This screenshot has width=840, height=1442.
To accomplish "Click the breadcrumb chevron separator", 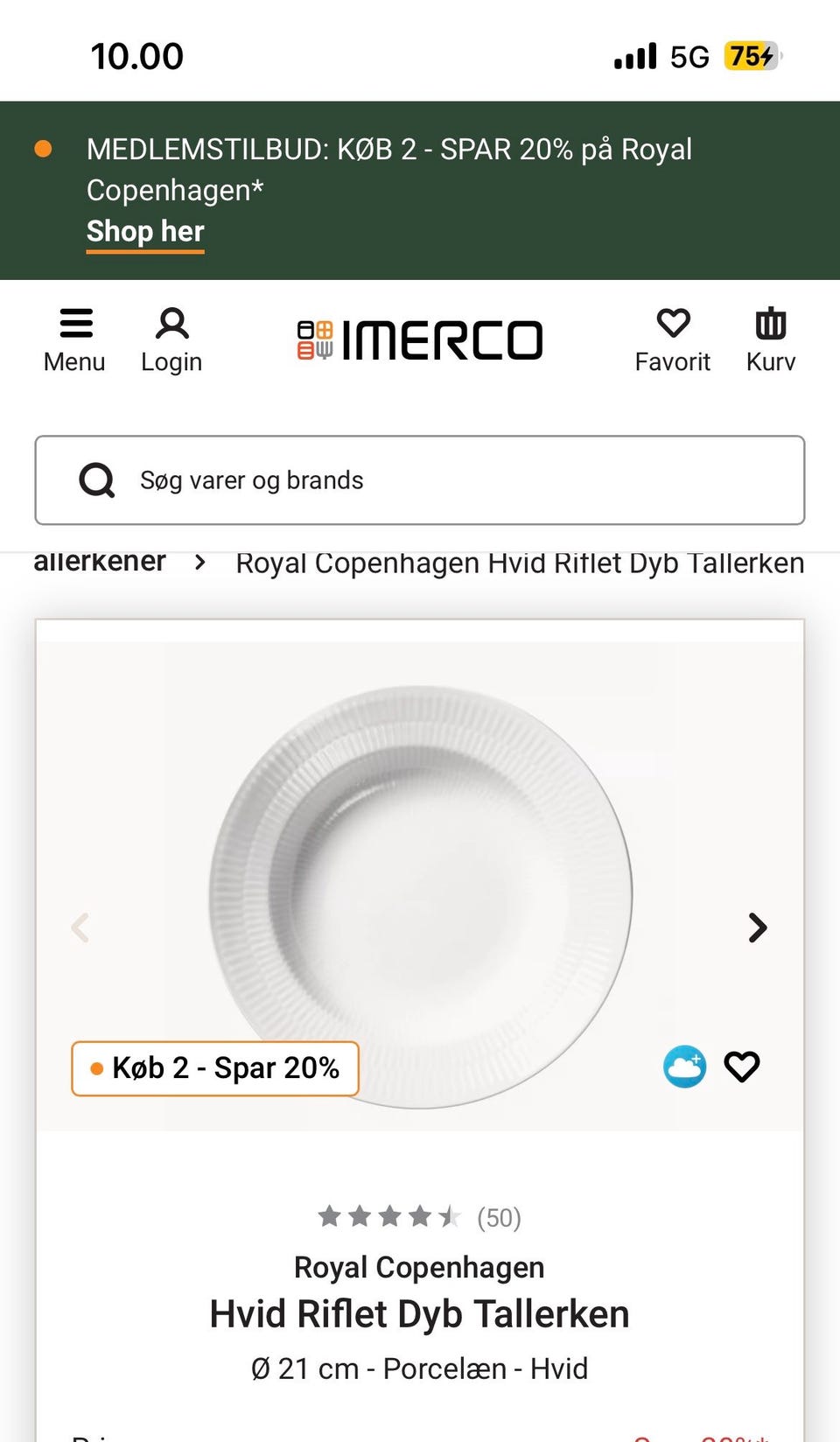I will 200,562.
